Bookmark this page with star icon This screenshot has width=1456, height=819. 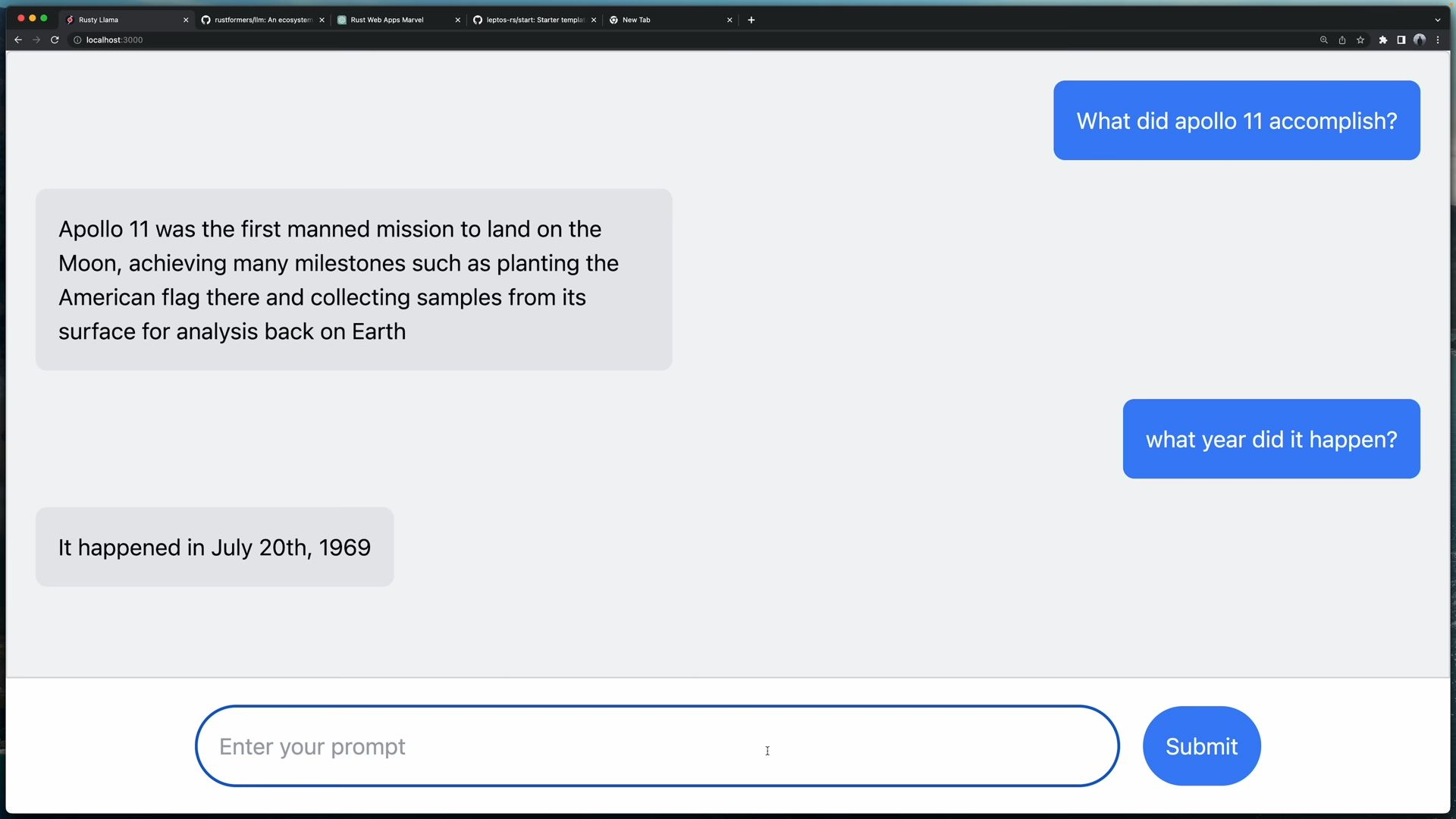(1360, 40)
